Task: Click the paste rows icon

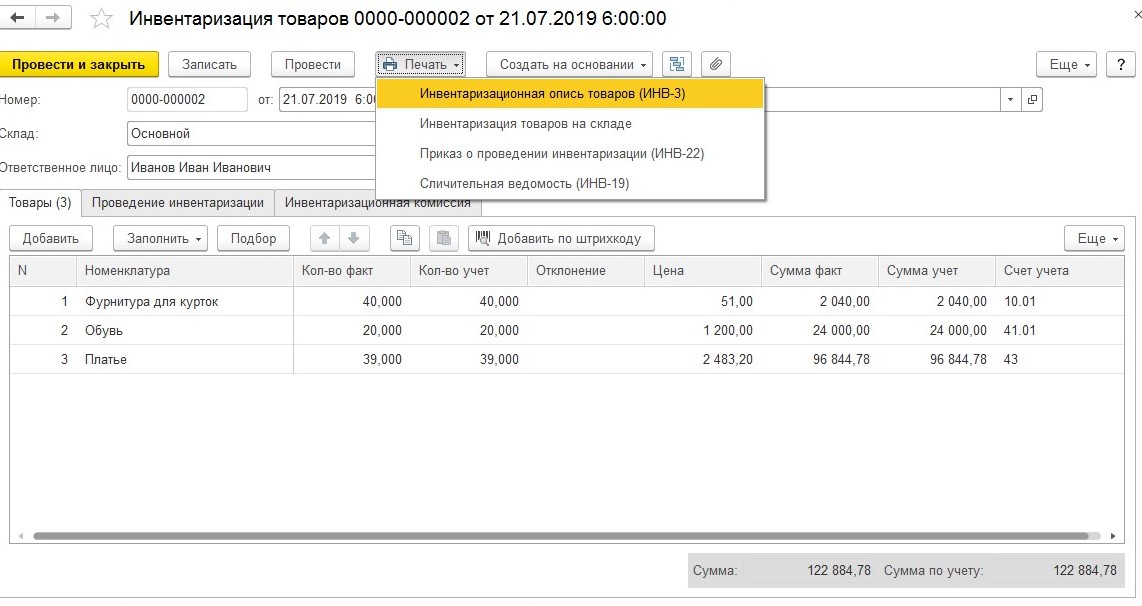Action: (x=444, y=238)
